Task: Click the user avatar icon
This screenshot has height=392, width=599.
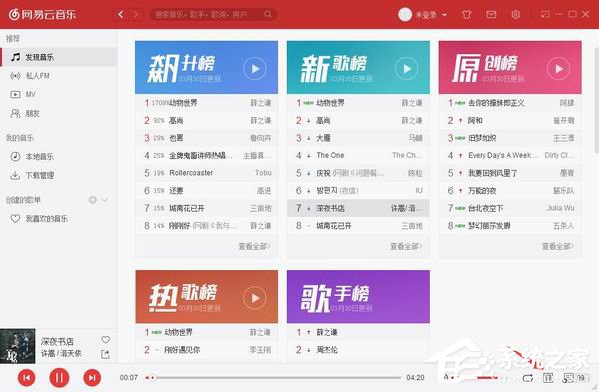Action: coord(405,15)
